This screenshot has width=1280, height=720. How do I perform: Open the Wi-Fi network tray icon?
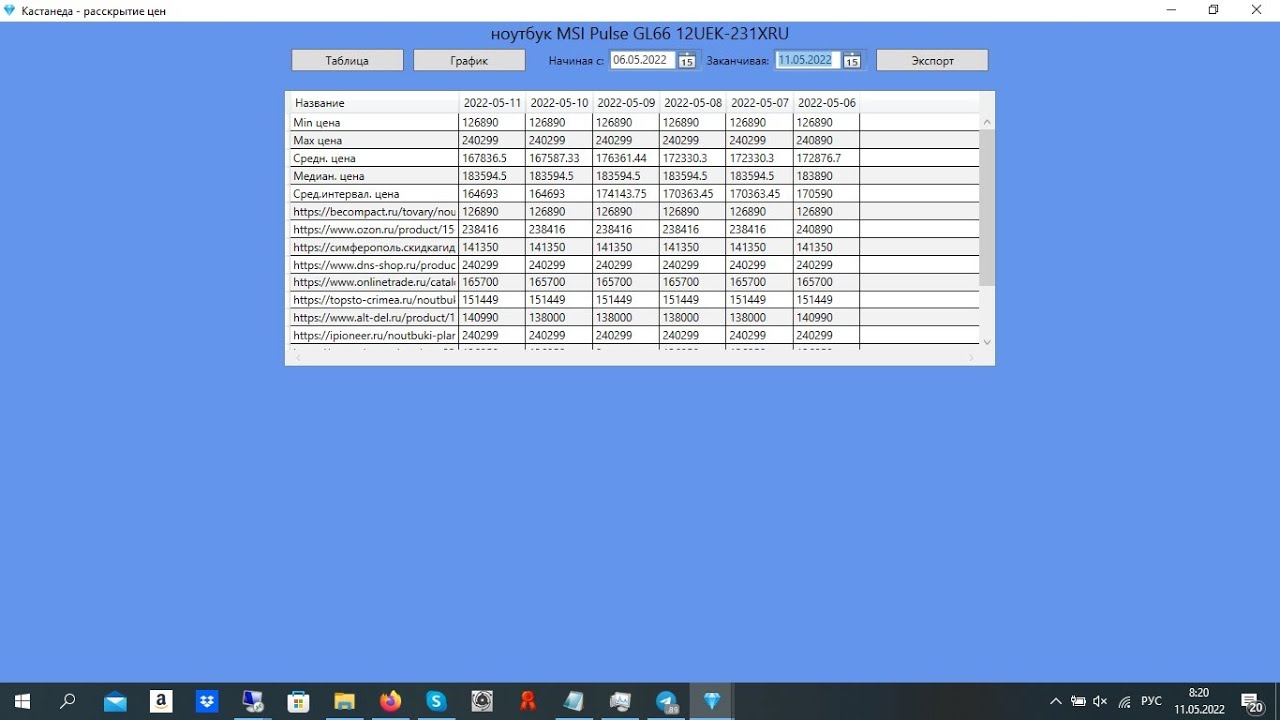(1125, 702)
